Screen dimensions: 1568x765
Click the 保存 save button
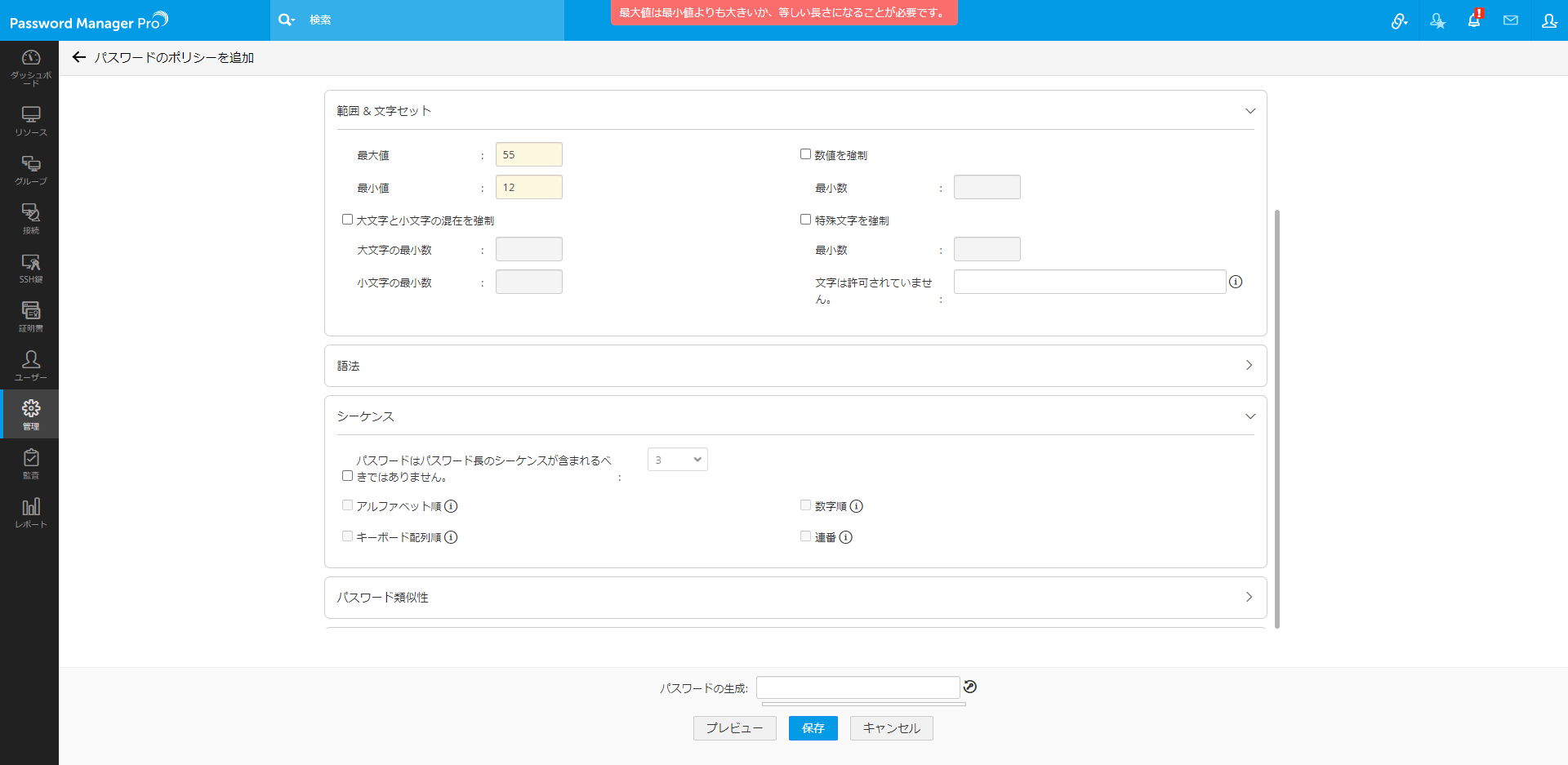click(x=813, y=728)
